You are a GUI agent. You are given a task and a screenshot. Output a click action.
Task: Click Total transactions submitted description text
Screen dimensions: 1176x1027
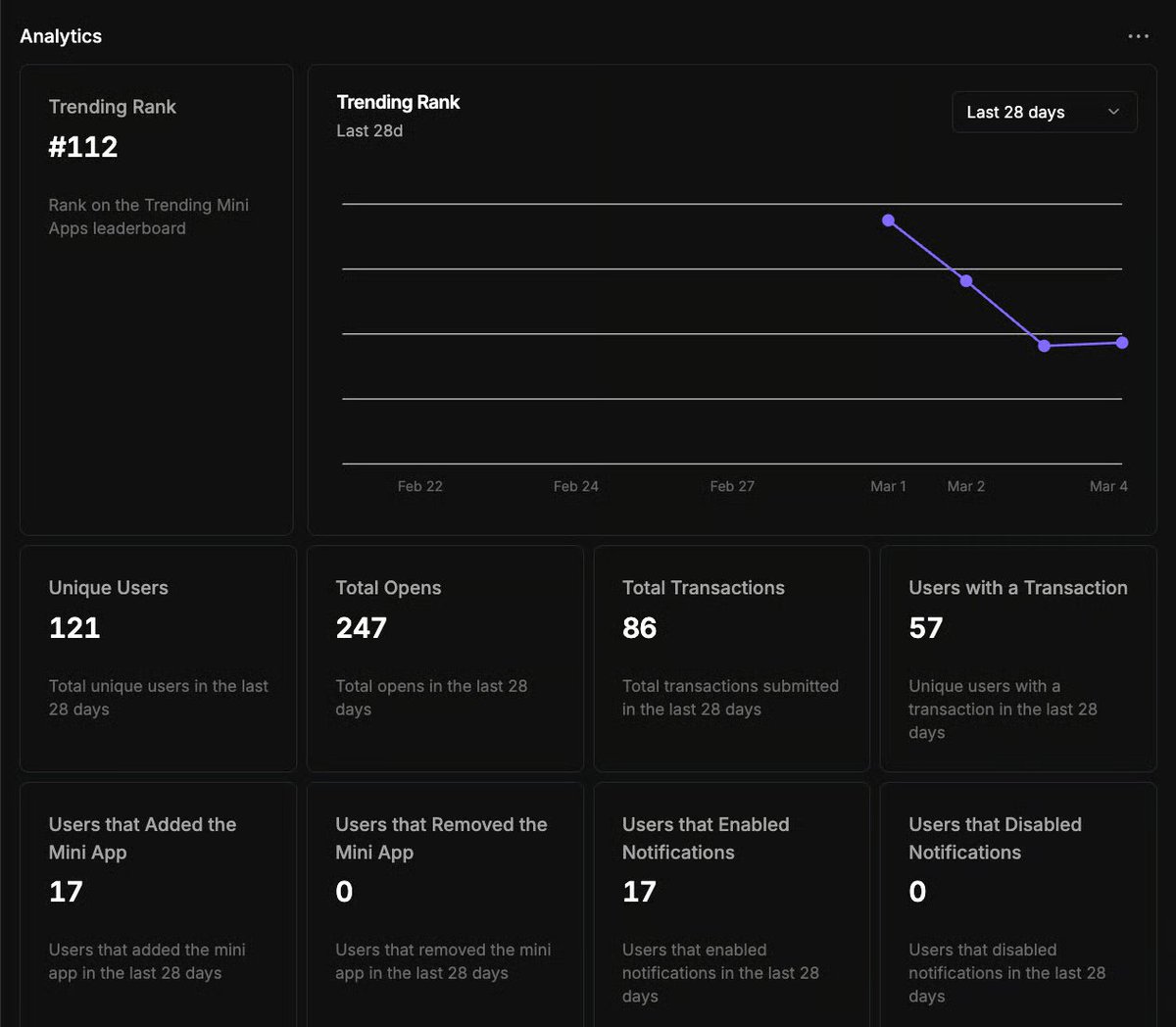point(730,698)
